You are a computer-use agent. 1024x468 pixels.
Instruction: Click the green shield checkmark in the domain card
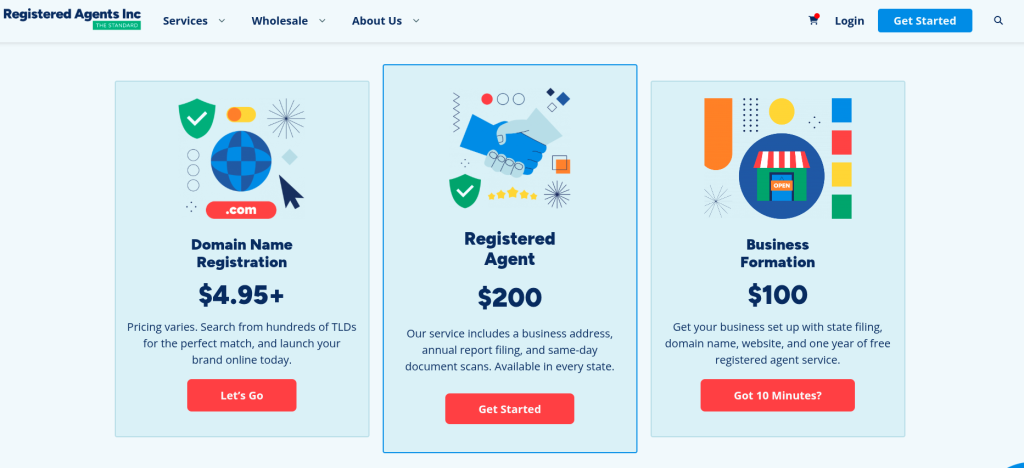197,119
